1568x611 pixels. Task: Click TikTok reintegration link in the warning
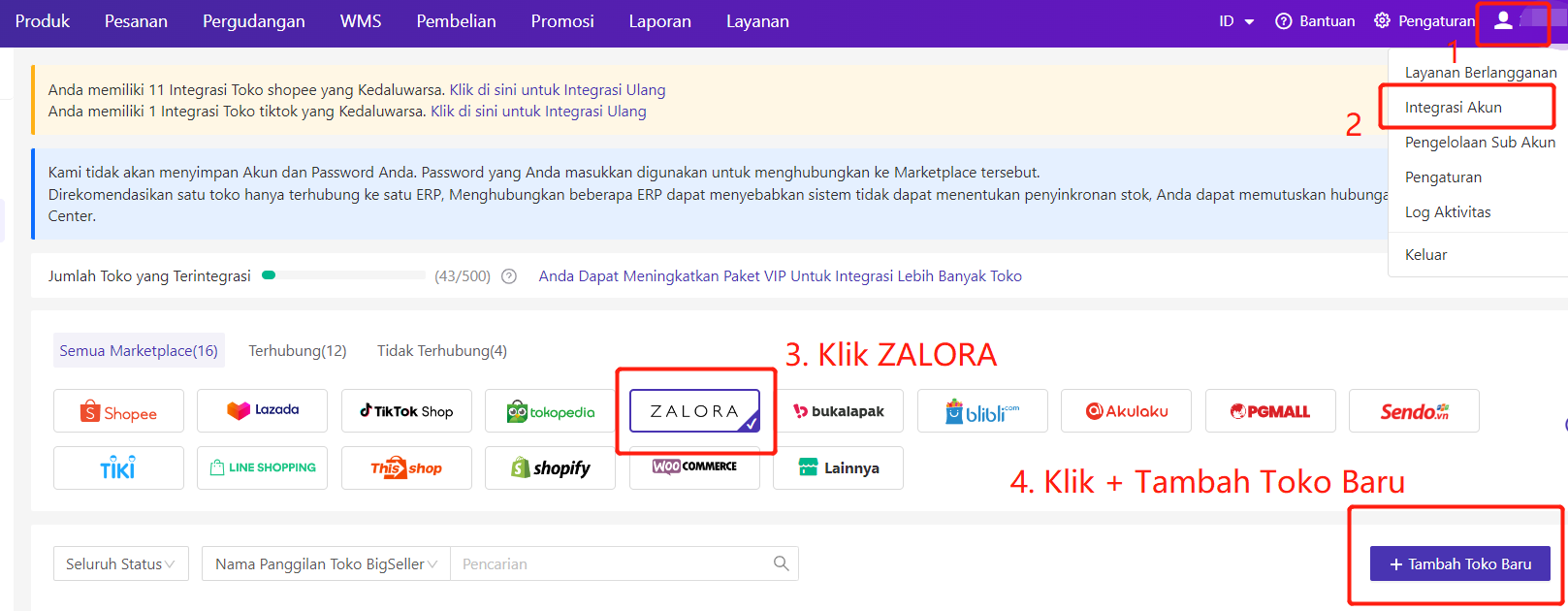click(x=538, y=112)
